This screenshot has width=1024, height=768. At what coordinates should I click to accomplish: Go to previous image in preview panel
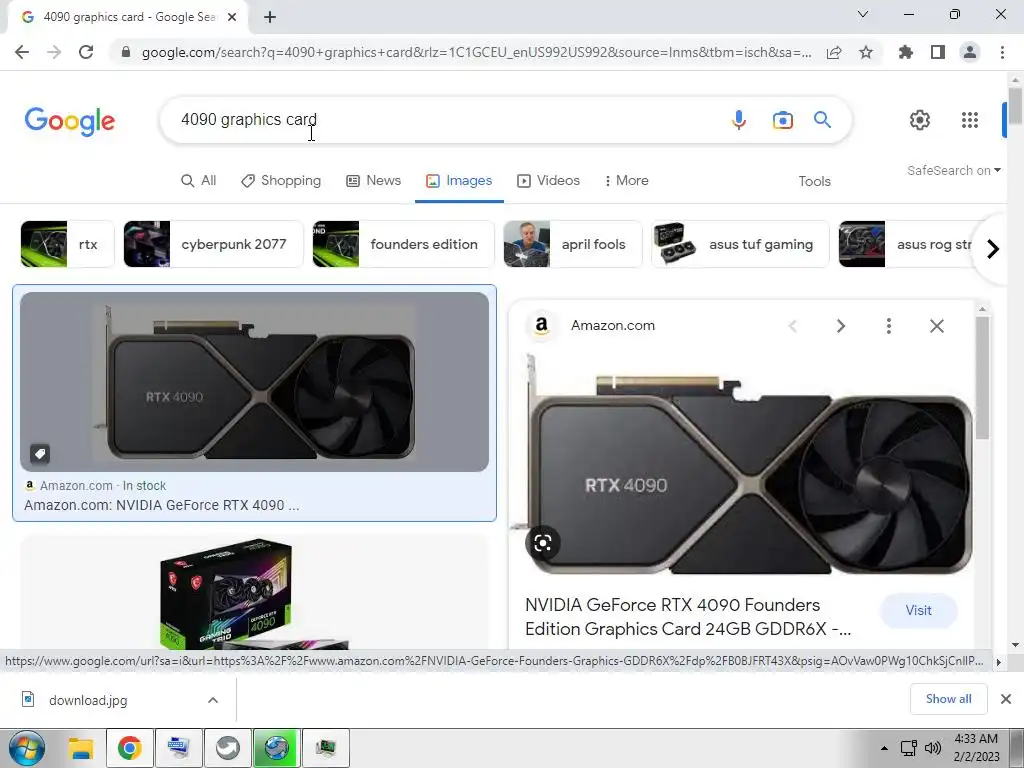coord(793,326)
